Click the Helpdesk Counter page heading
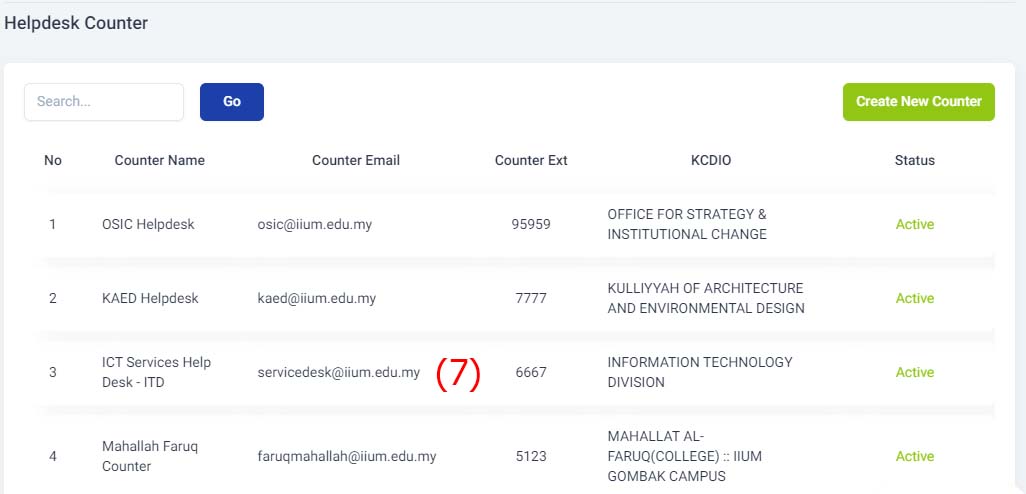The height and width of the screenshot is (494, 1026). coord(76,23)
